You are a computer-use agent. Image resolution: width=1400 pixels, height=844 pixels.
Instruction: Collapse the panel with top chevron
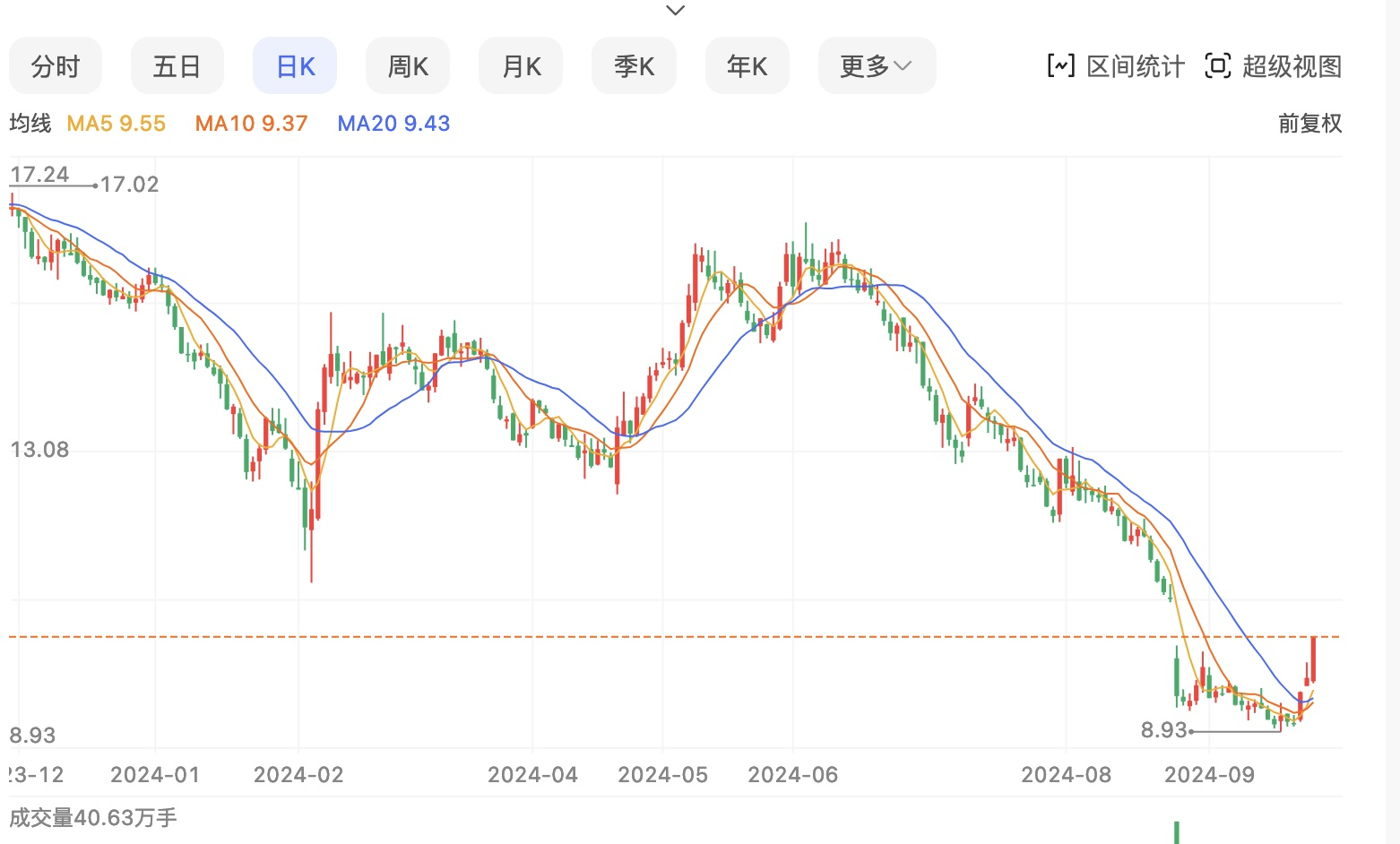click(x=676, y=11)
